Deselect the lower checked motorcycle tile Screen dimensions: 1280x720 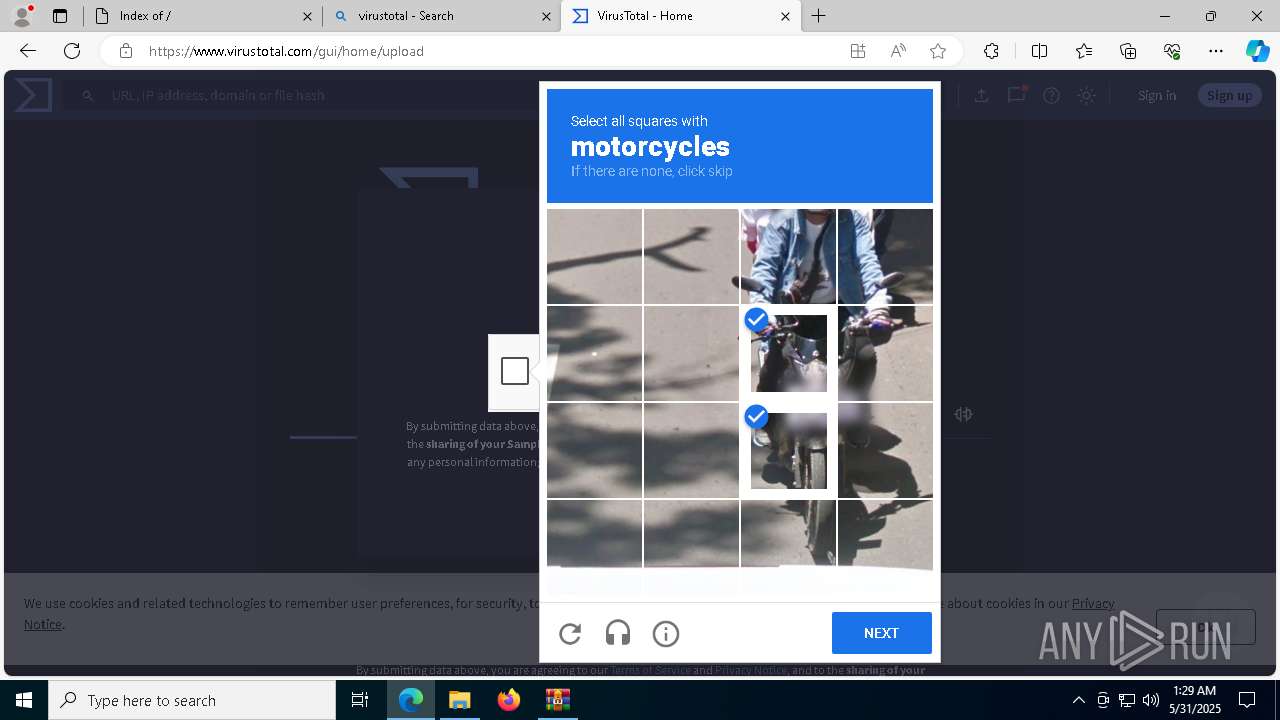coord(788,450)
